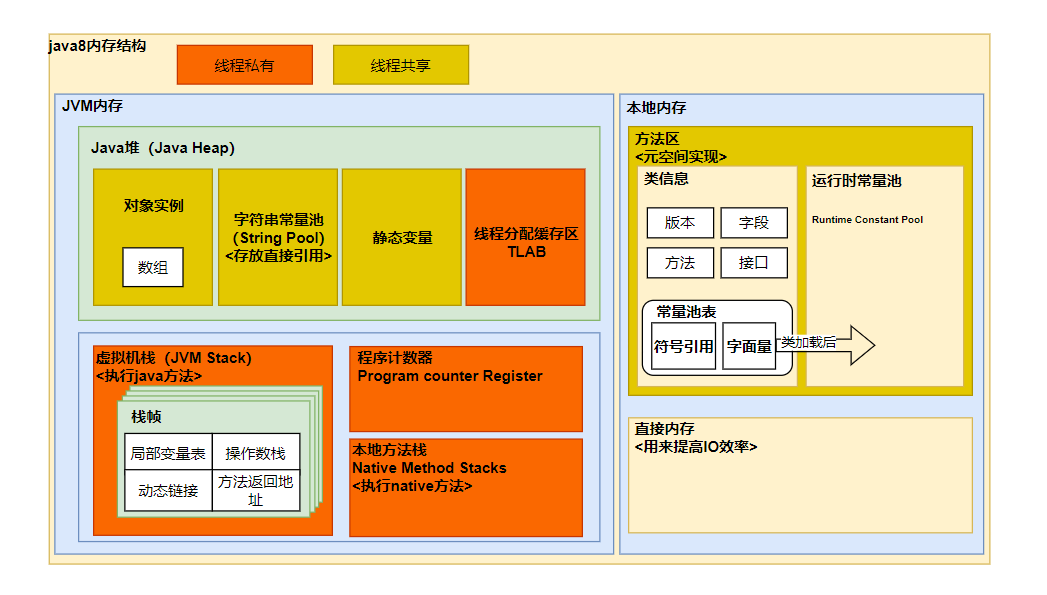This screenshot has width=1047, height=595.
Task: Select the 符号引用 box in 常量池表
Action: click(683, 346)
